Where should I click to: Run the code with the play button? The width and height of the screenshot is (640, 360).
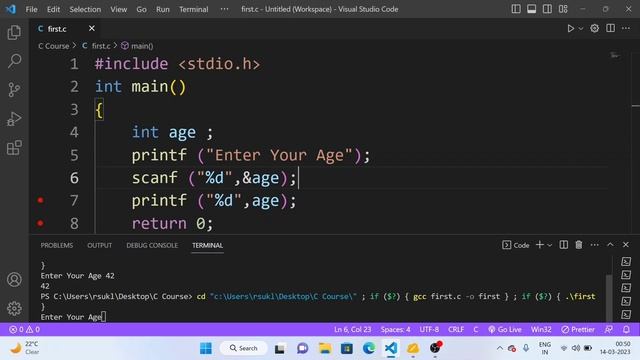tap(571, 29)
